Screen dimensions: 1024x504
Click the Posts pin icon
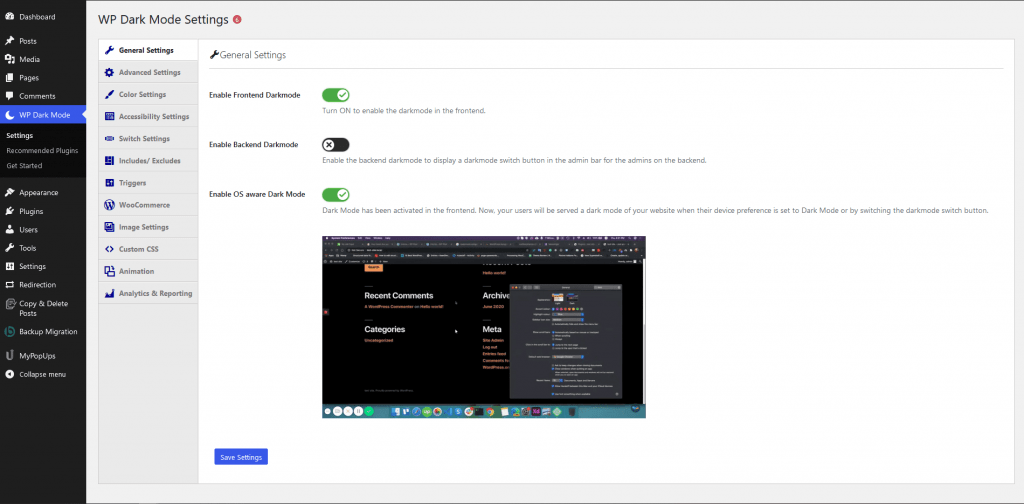tap(10, 40)
